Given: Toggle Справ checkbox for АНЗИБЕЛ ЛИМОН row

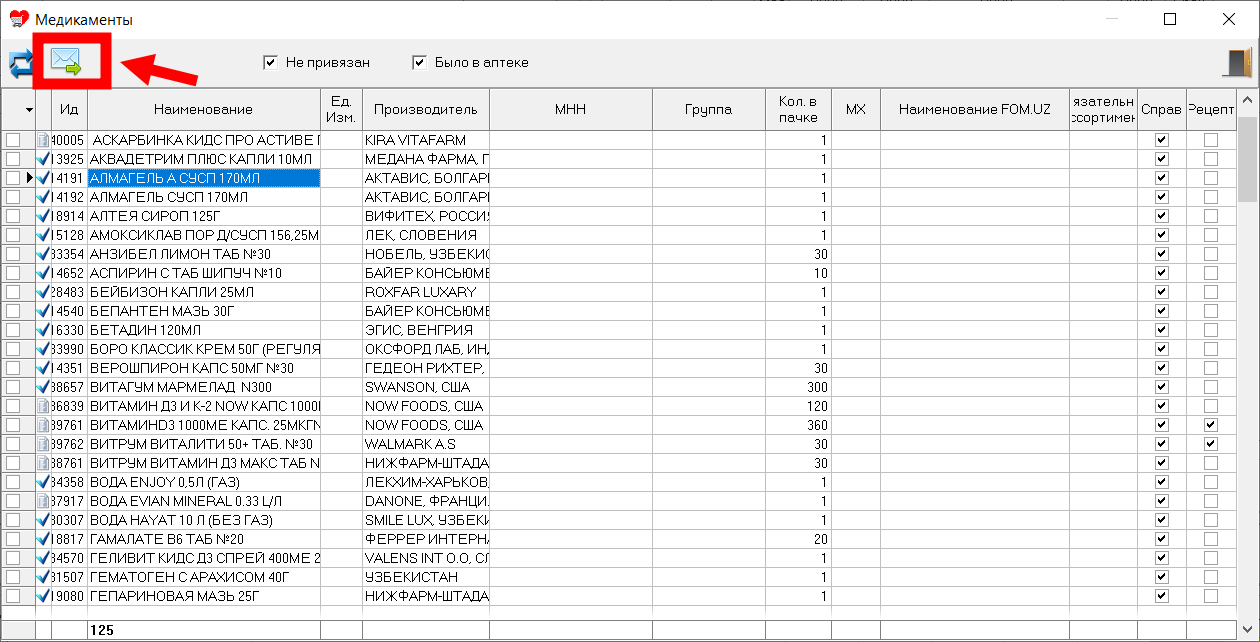Looking at the screenshot, I should pyautogui.click(x=1161, y=254).
